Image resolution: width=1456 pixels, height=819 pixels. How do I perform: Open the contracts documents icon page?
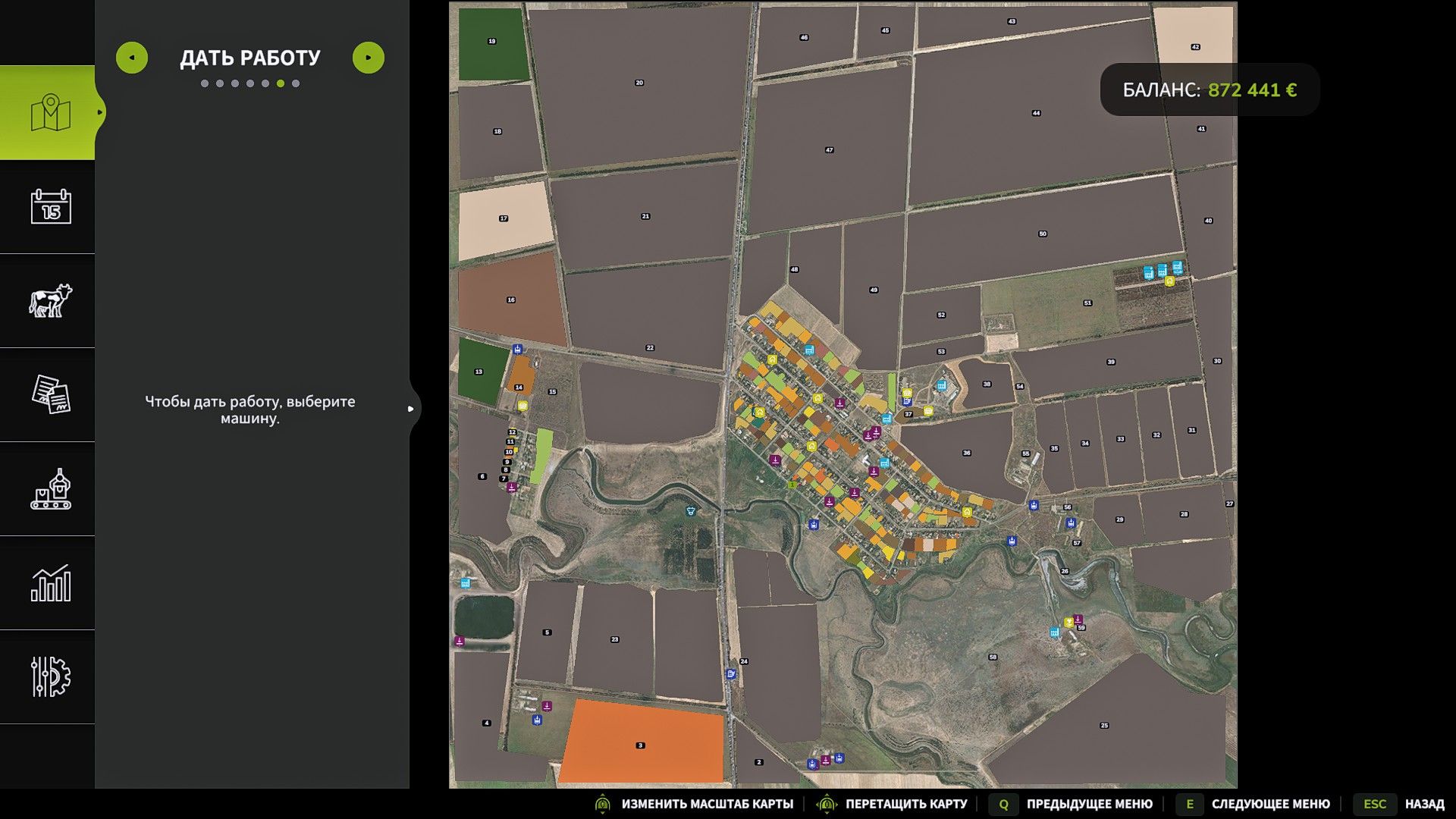click(50, 394)
